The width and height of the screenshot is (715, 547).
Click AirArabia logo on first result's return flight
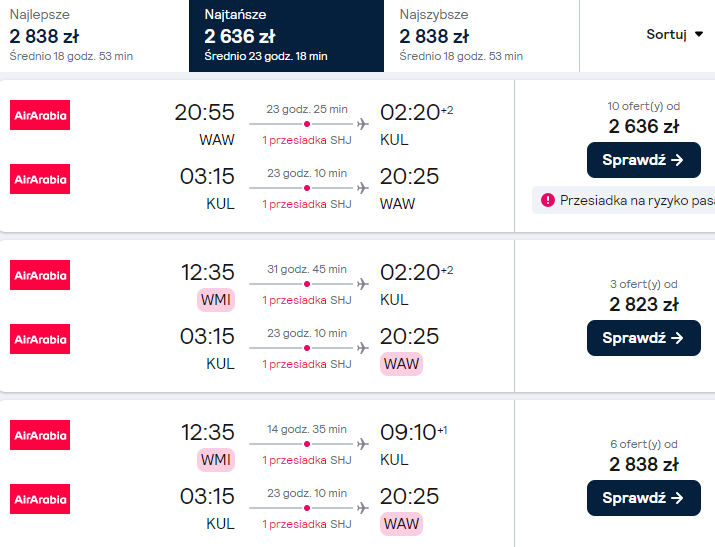pos(40,179)
